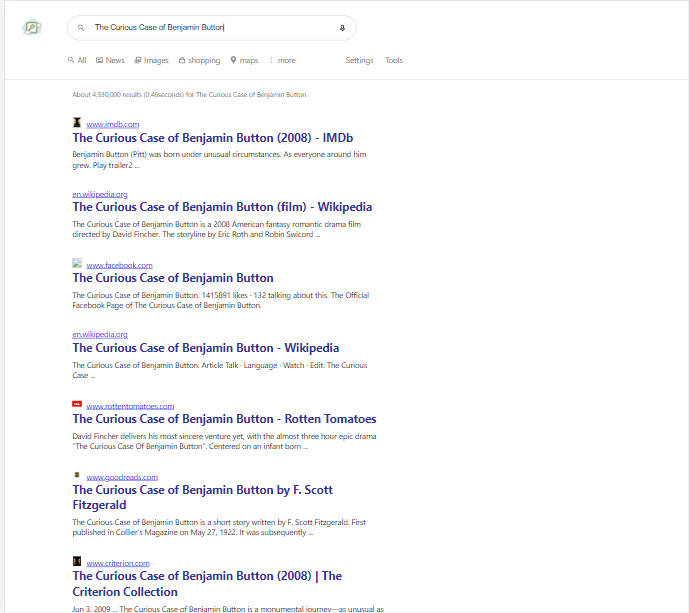Click the magnifier icon inside search box

81,28
